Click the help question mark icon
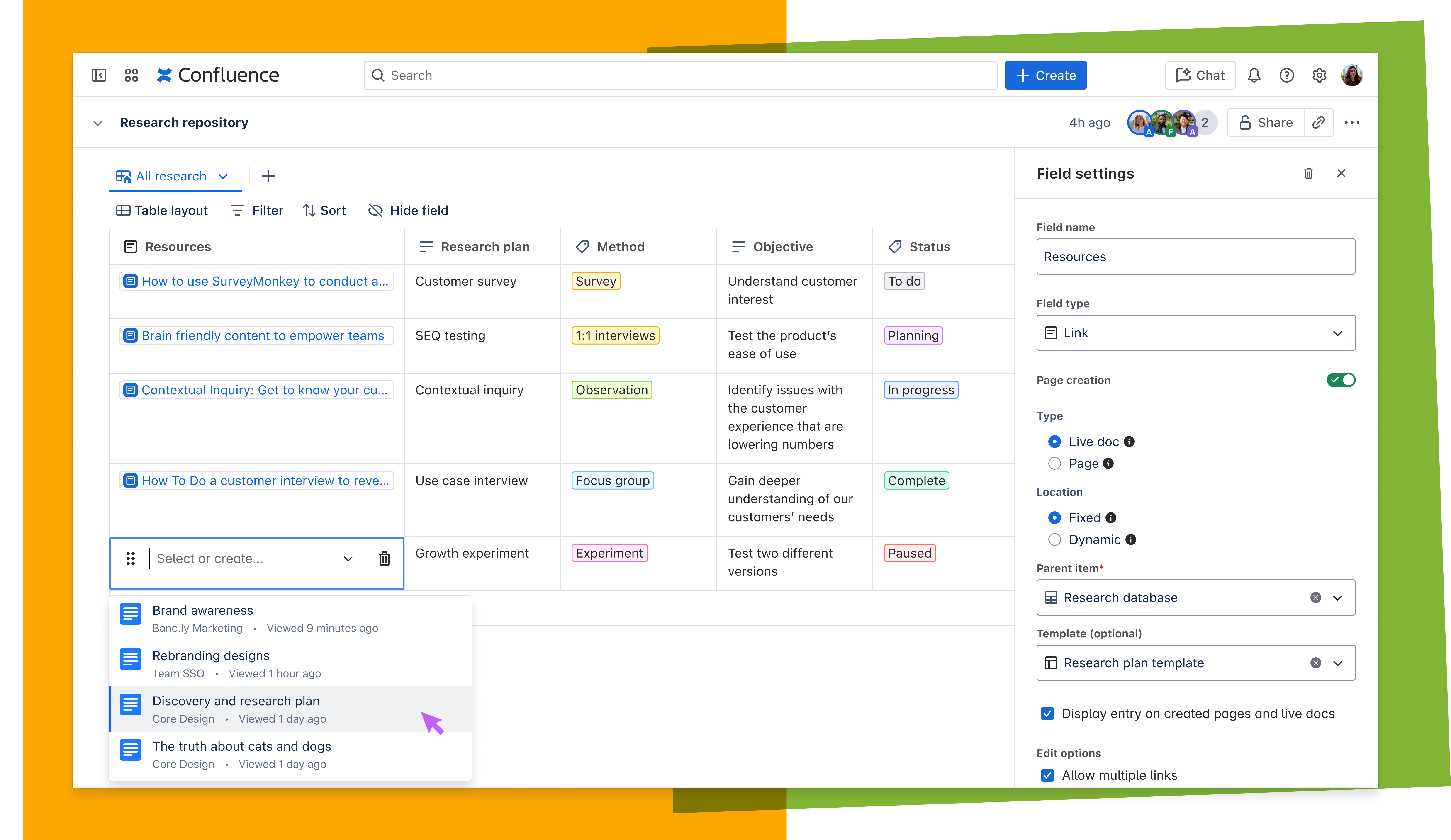The image size is (1451, 840). (1286, 75)
